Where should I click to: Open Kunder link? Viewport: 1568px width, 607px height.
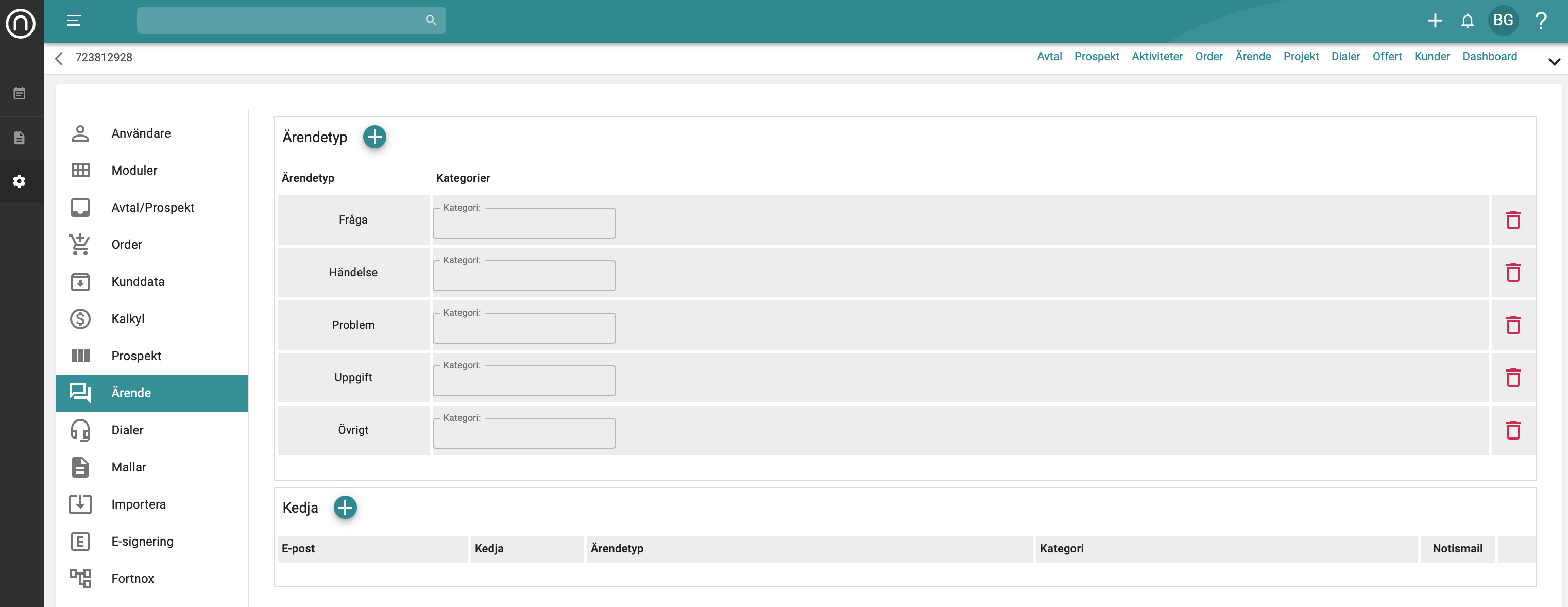point(1432,57)
